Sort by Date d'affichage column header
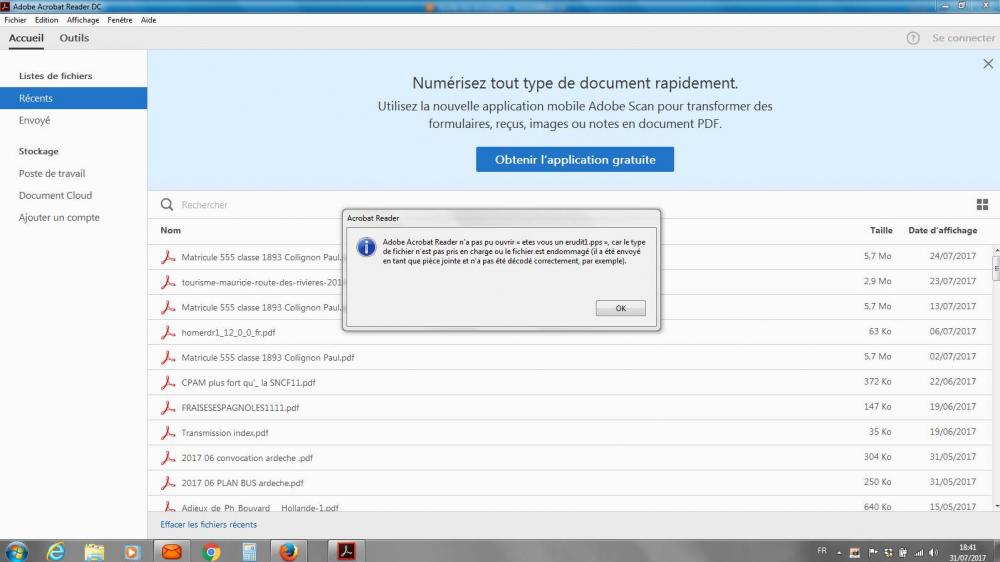1000x562 pixels. click(943, 230)
